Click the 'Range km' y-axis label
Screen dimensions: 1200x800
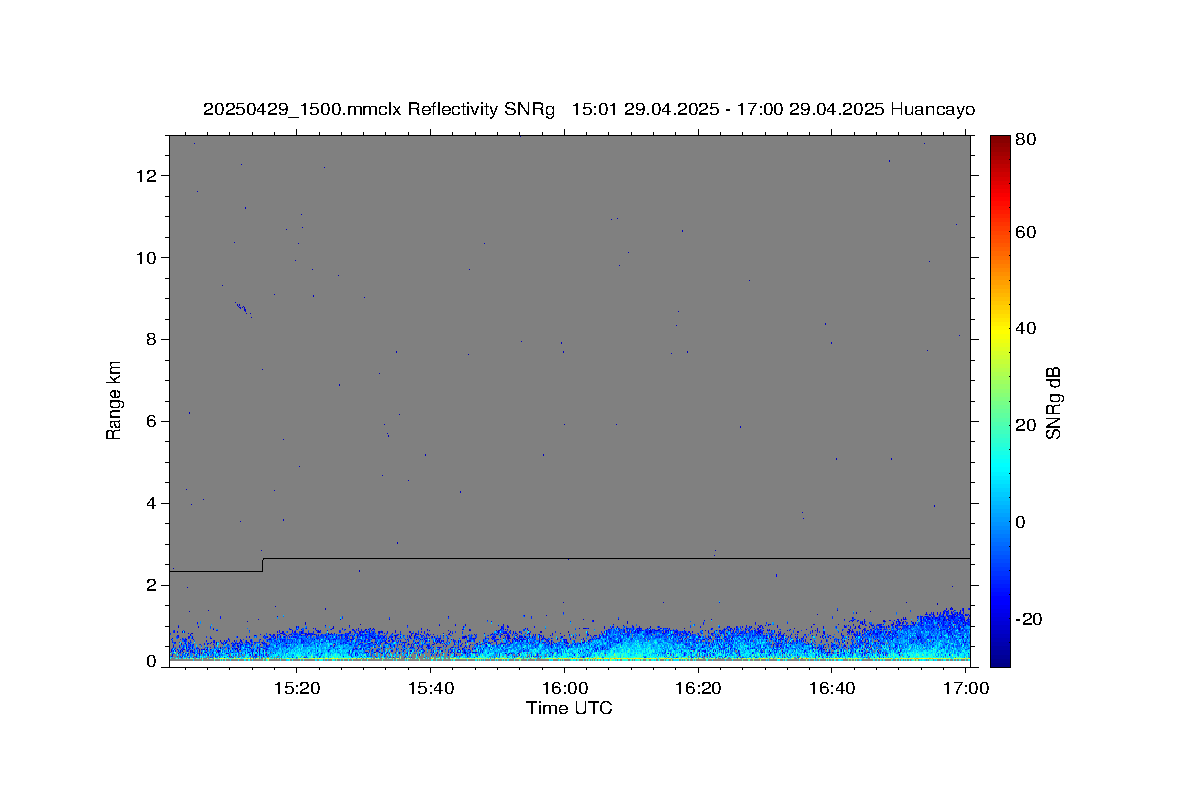pos(114,400)
